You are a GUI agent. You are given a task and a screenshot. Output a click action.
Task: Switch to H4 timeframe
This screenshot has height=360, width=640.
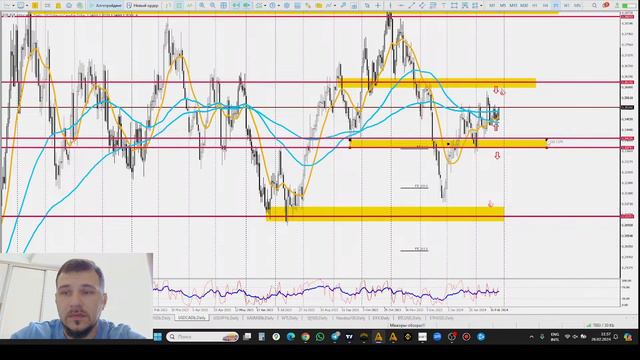coord(545,6)
